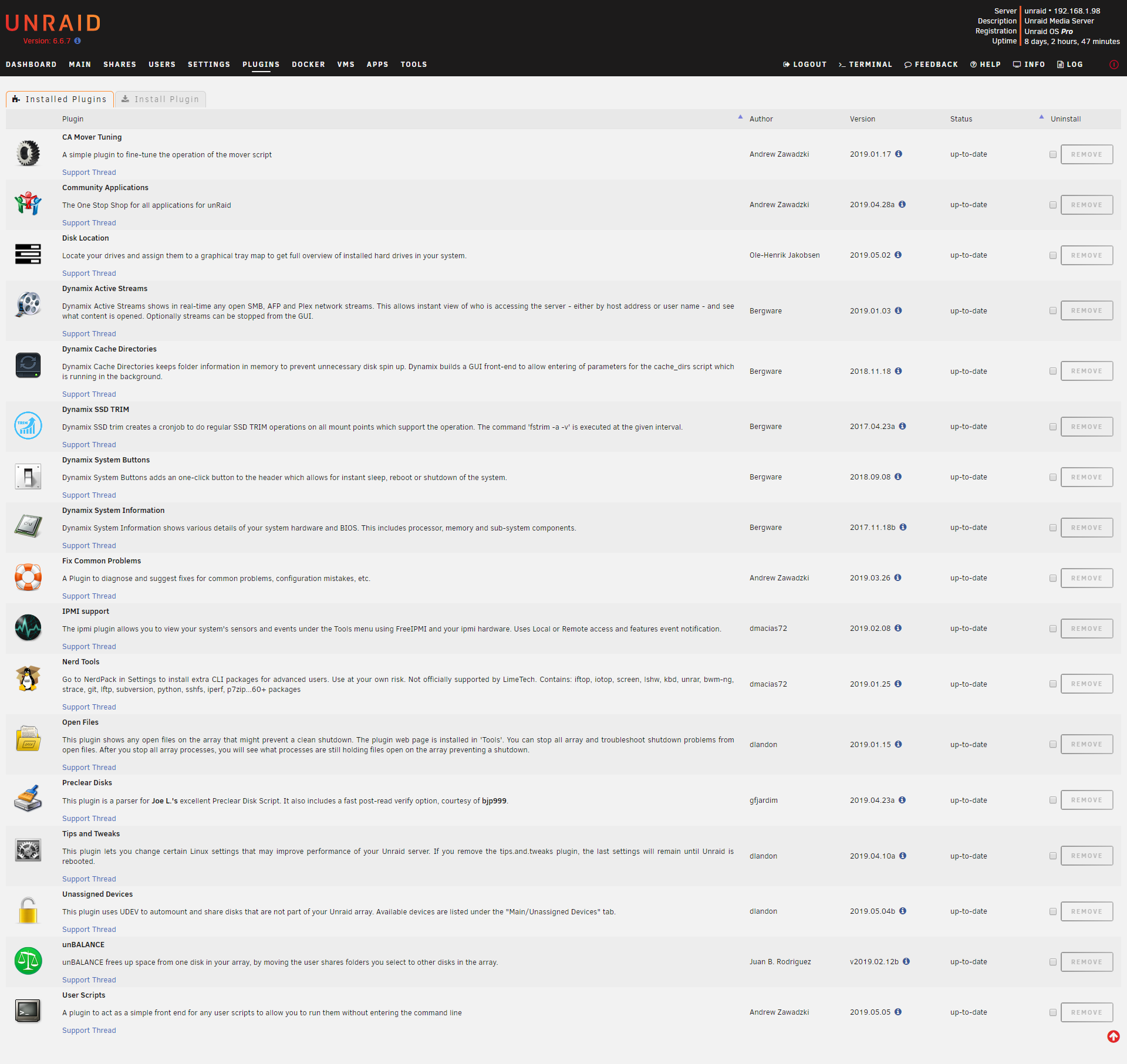This screenshot has width=1127, height=1064.
Task: Open the Docker menu
Action: click(x=308, y=65)
